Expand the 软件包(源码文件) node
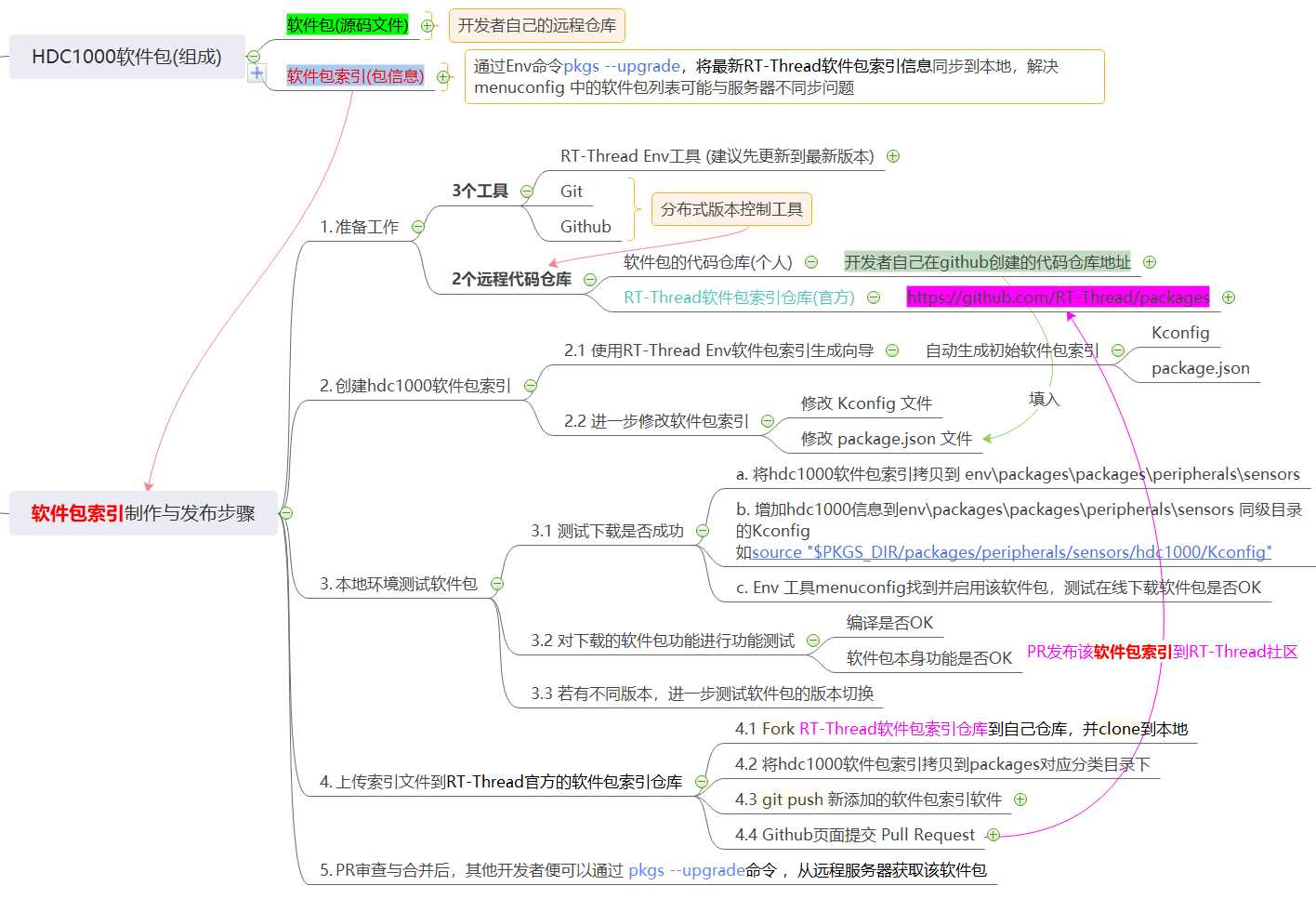1316x912 pixels. pyautogui.click(x=428, y=26)
